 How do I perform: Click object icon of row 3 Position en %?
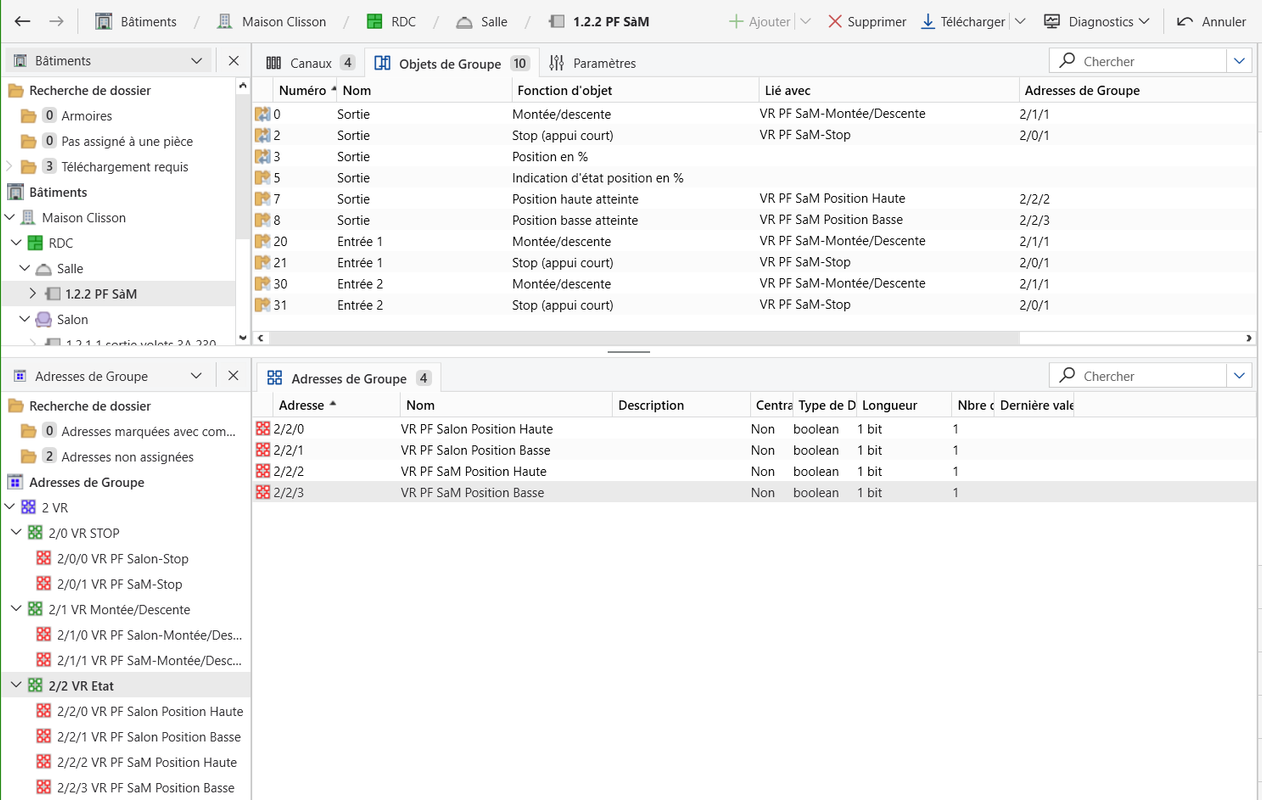click(x=263, y=157)
